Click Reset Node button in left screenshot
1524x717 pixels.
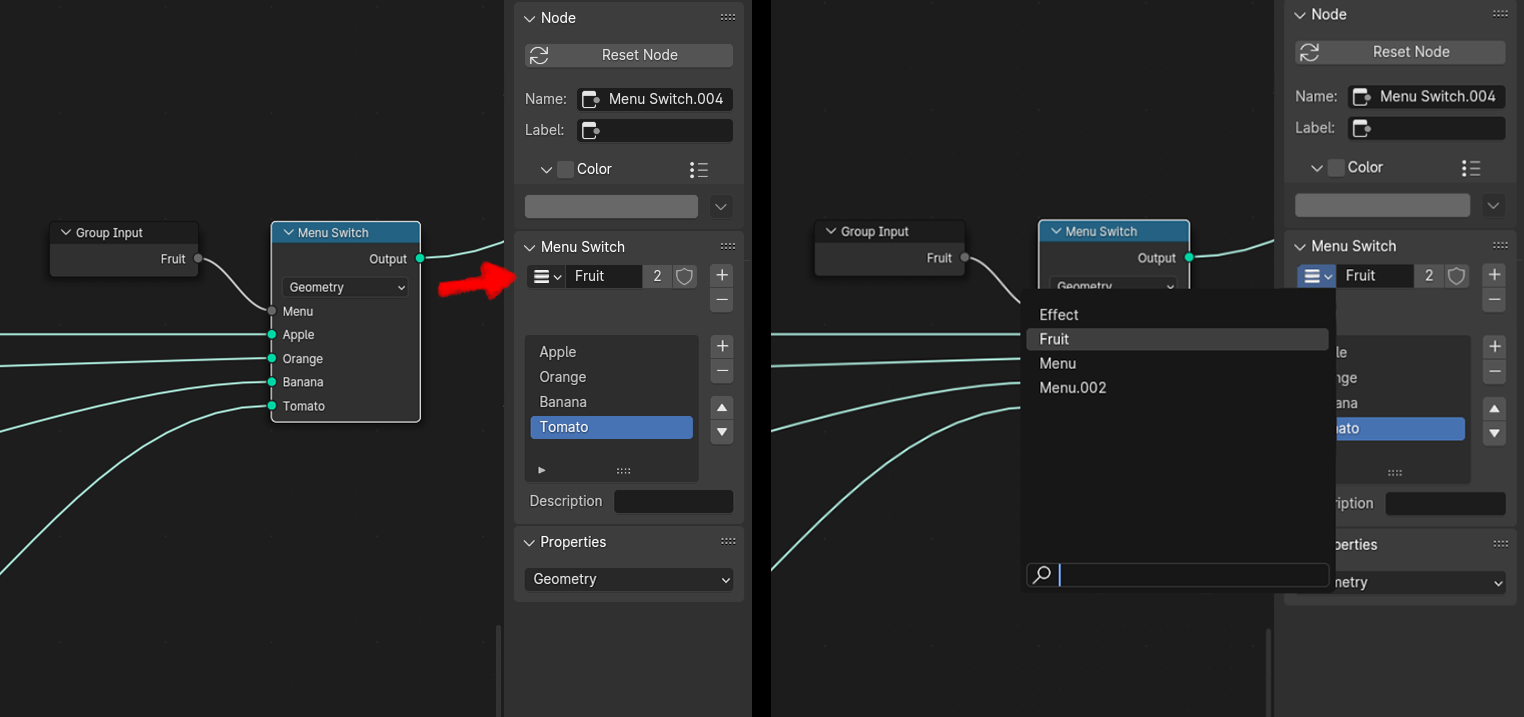click(x=629, y=55)
